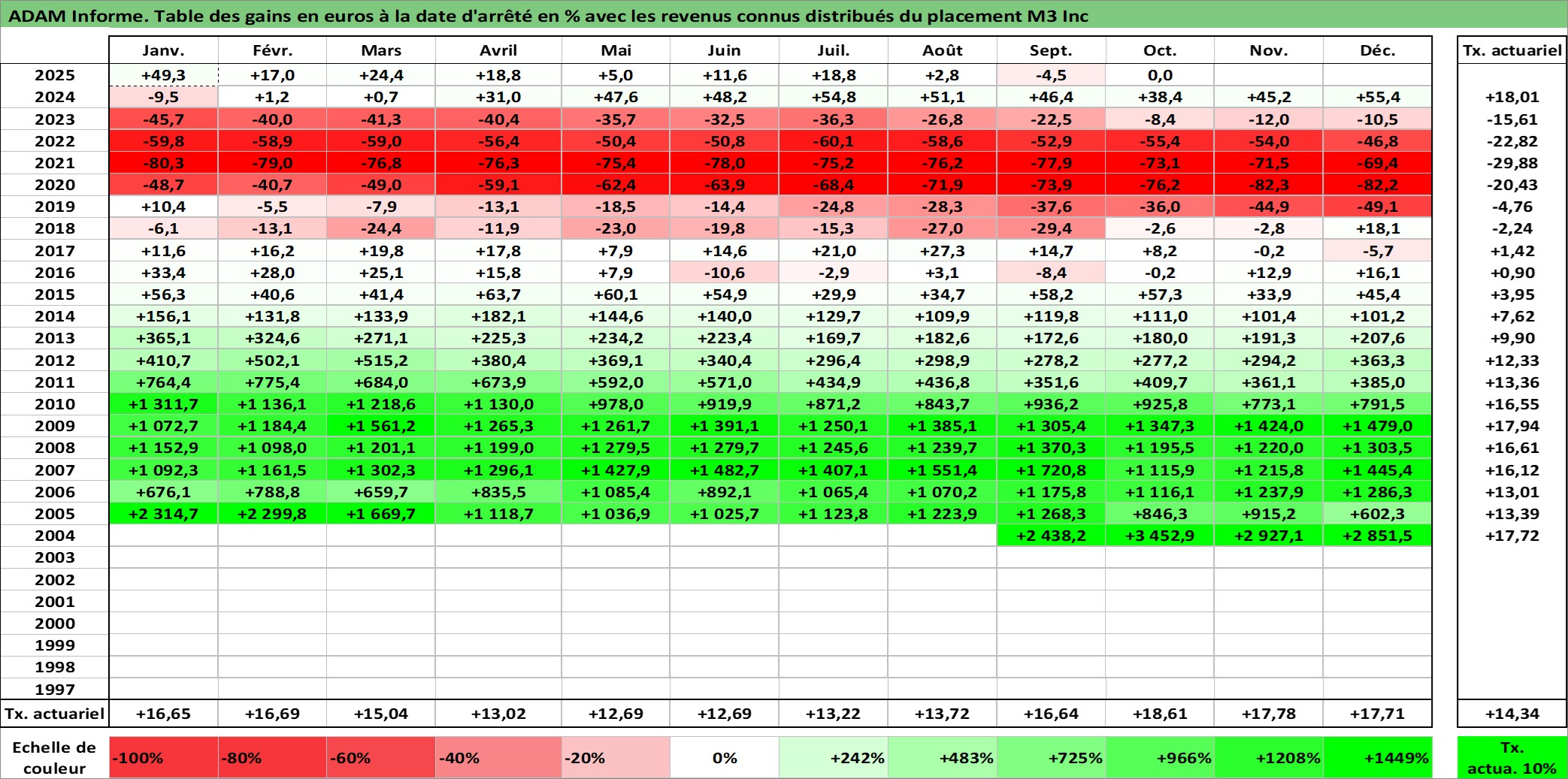The height and width of the screenshot is (779, 1568).
Task: Click cell -80,3 in the 2021 row
Action: click(x=163, y=163)
